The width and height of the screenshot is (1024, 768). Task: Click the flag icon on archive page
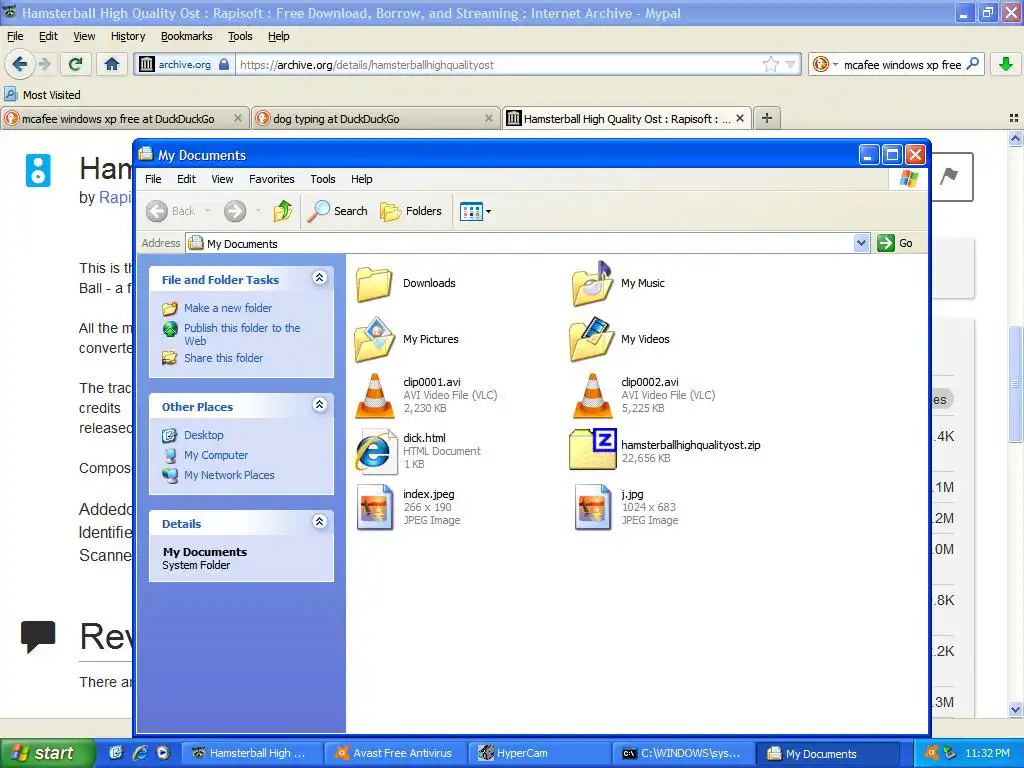(x=949, y=176)
